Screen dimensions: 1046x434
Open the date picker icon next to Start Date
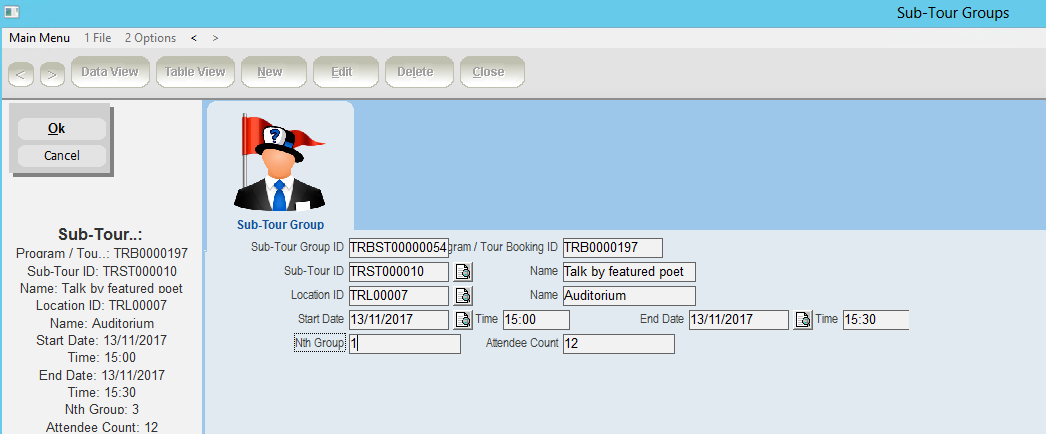[x=463, y=320]
